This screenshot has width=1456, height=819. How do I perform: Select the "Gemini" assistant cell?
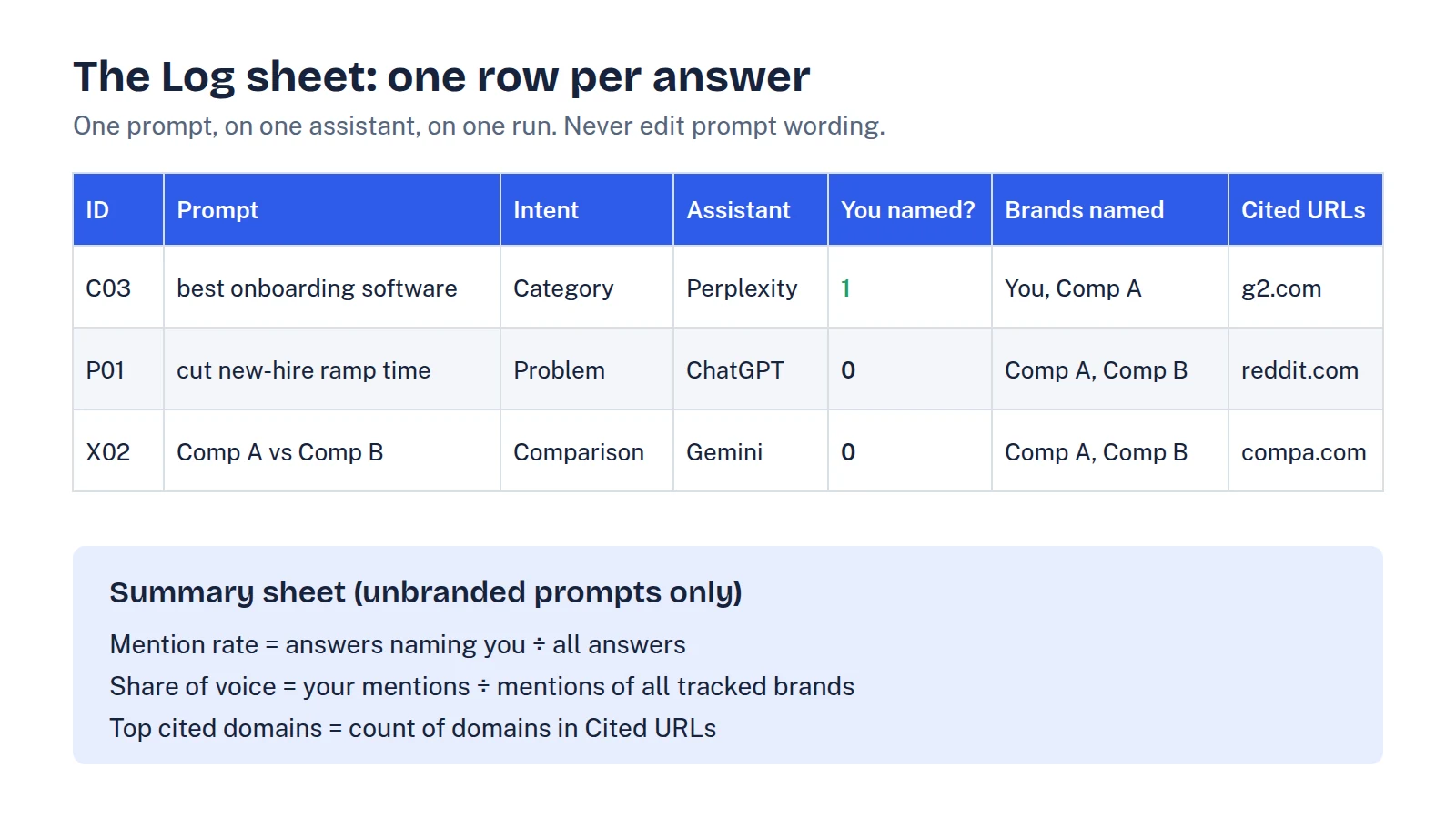(x=751, y=450)
